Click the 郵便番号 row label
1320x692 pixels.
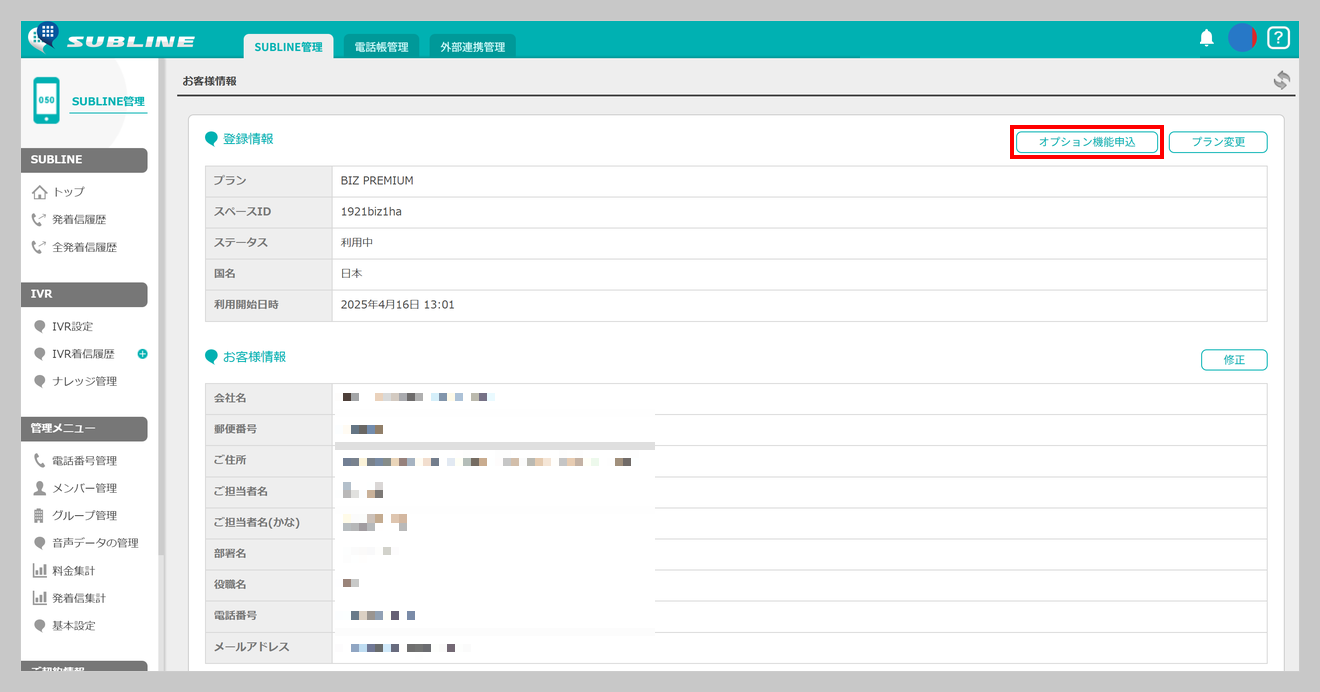point(236,430)
